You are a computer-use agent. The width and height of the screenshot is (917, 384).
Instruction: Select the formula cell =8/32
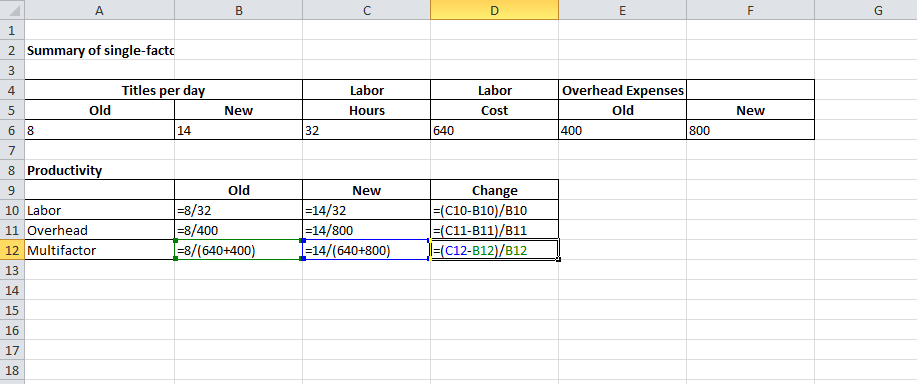(x=239, y=210)
